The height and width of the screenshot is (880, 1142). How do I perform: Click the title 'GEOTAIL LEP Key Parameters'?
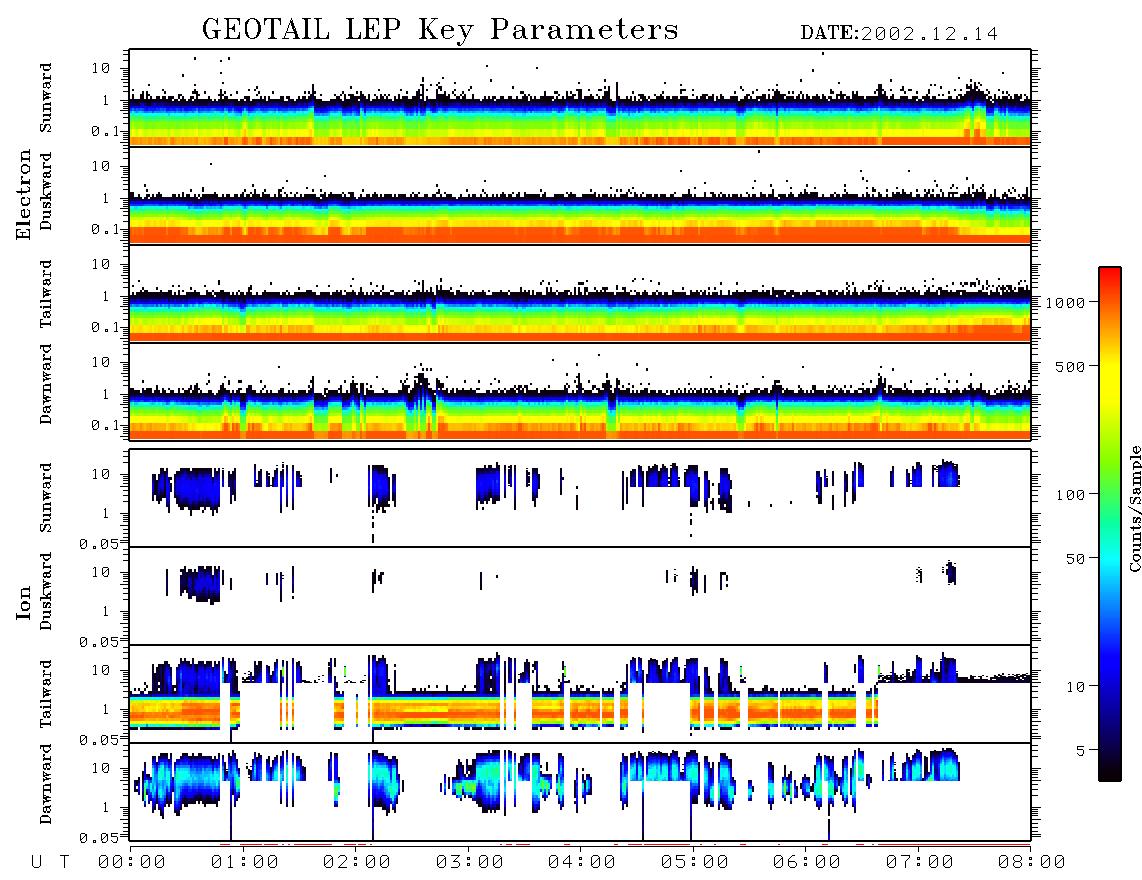[440, 30]
